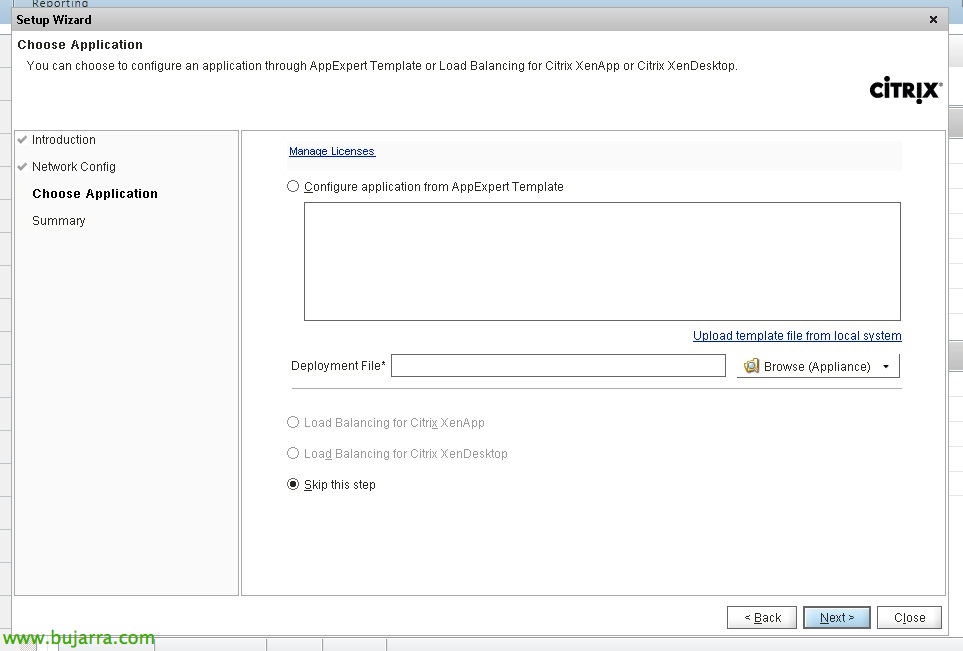Click the Choose Application heading text
This screenshot has height=651, width=963.
tap(80, 44)
